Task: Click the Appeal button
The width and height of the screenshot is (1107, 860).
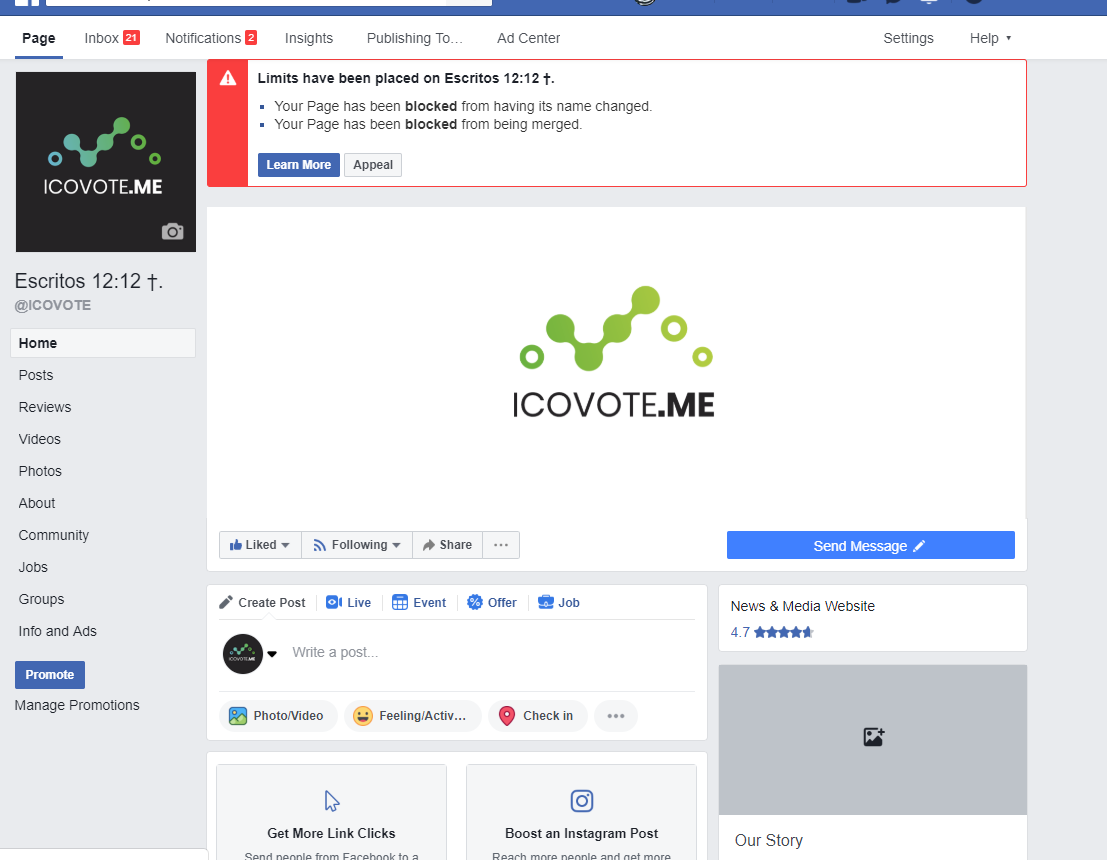Action: pos(373,165)
